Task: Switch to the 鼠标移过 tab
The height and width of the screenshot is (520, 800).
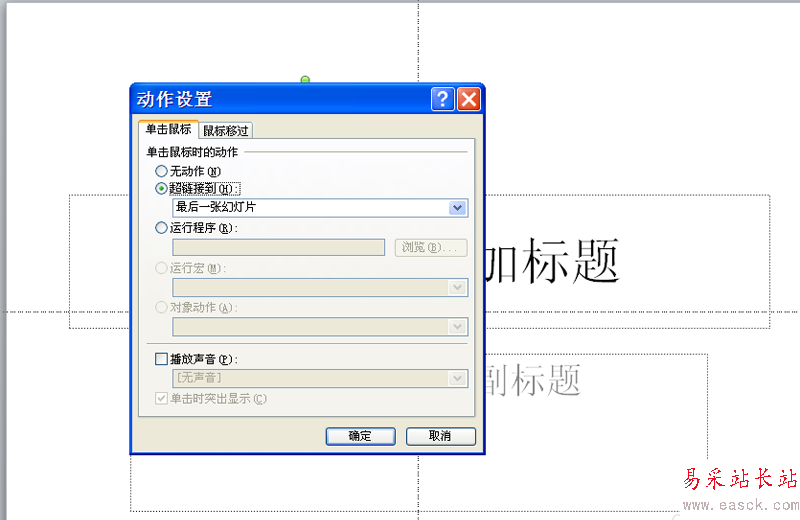Action: (226, 131)
